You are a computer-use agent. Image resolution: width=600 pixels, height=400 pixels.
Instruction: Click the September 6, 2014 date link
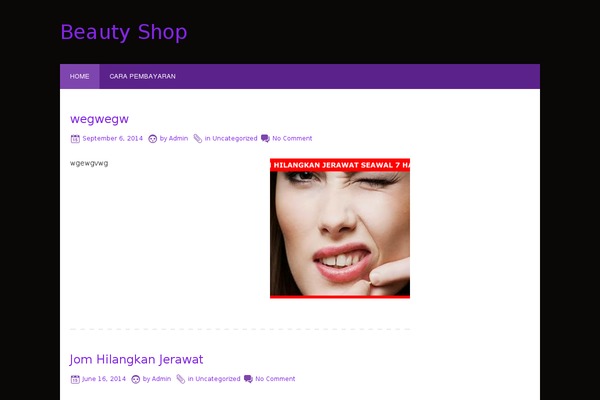click(112, 139)
